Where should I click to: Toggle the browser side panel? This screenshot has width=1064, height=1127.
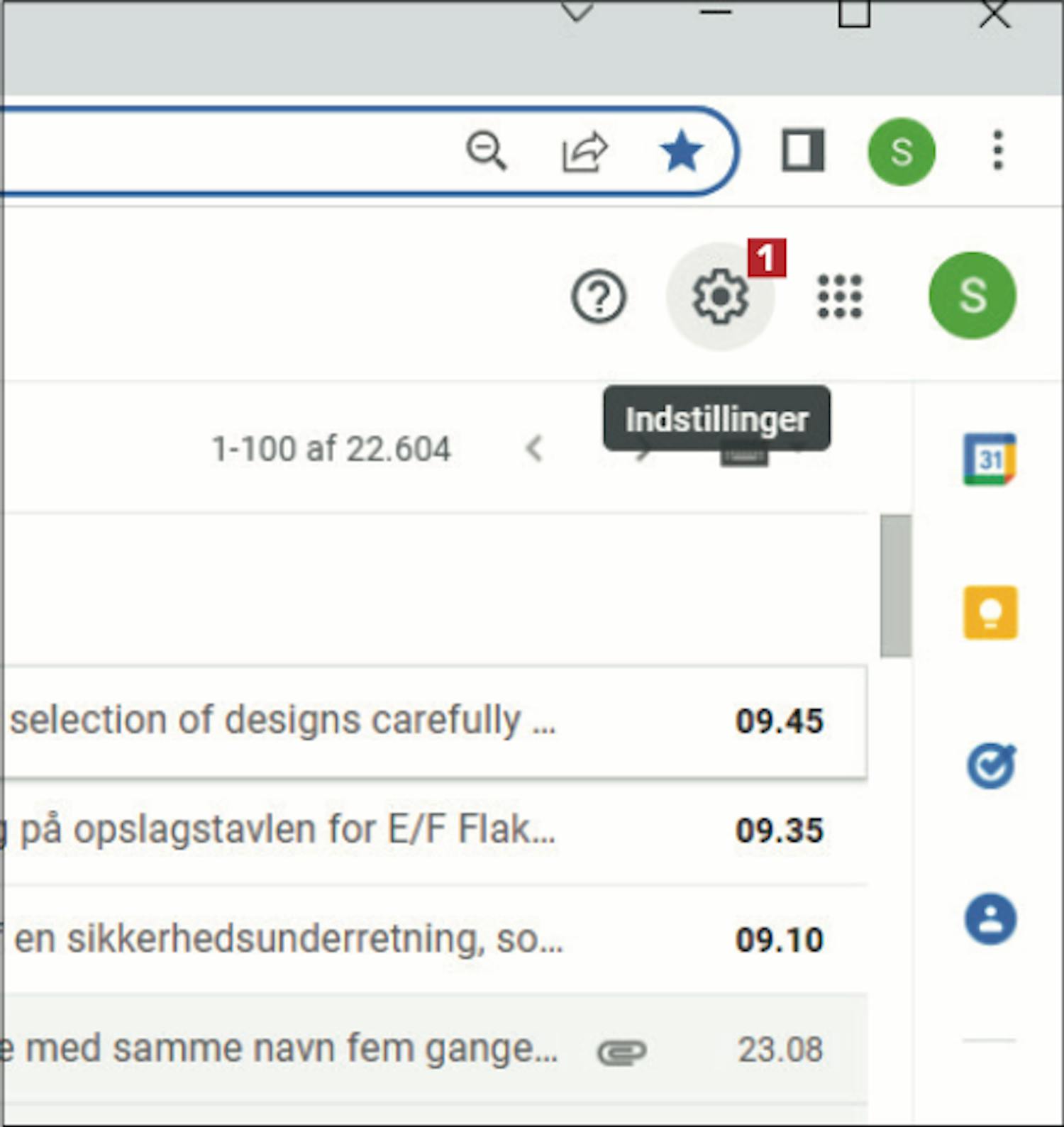(802, 150)
